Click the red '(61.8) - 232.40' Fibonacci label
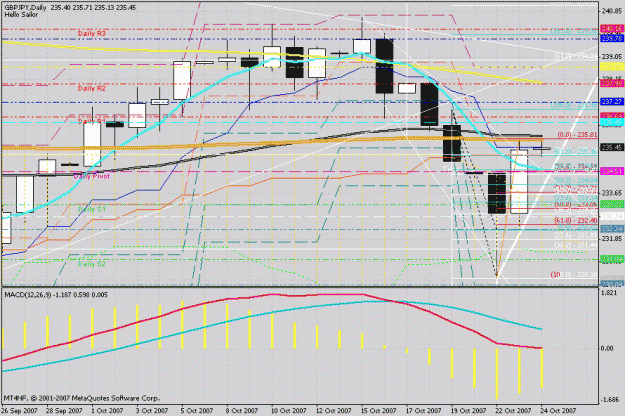The height and width of the screenshot is (416, 625). [x=576, y=220]
